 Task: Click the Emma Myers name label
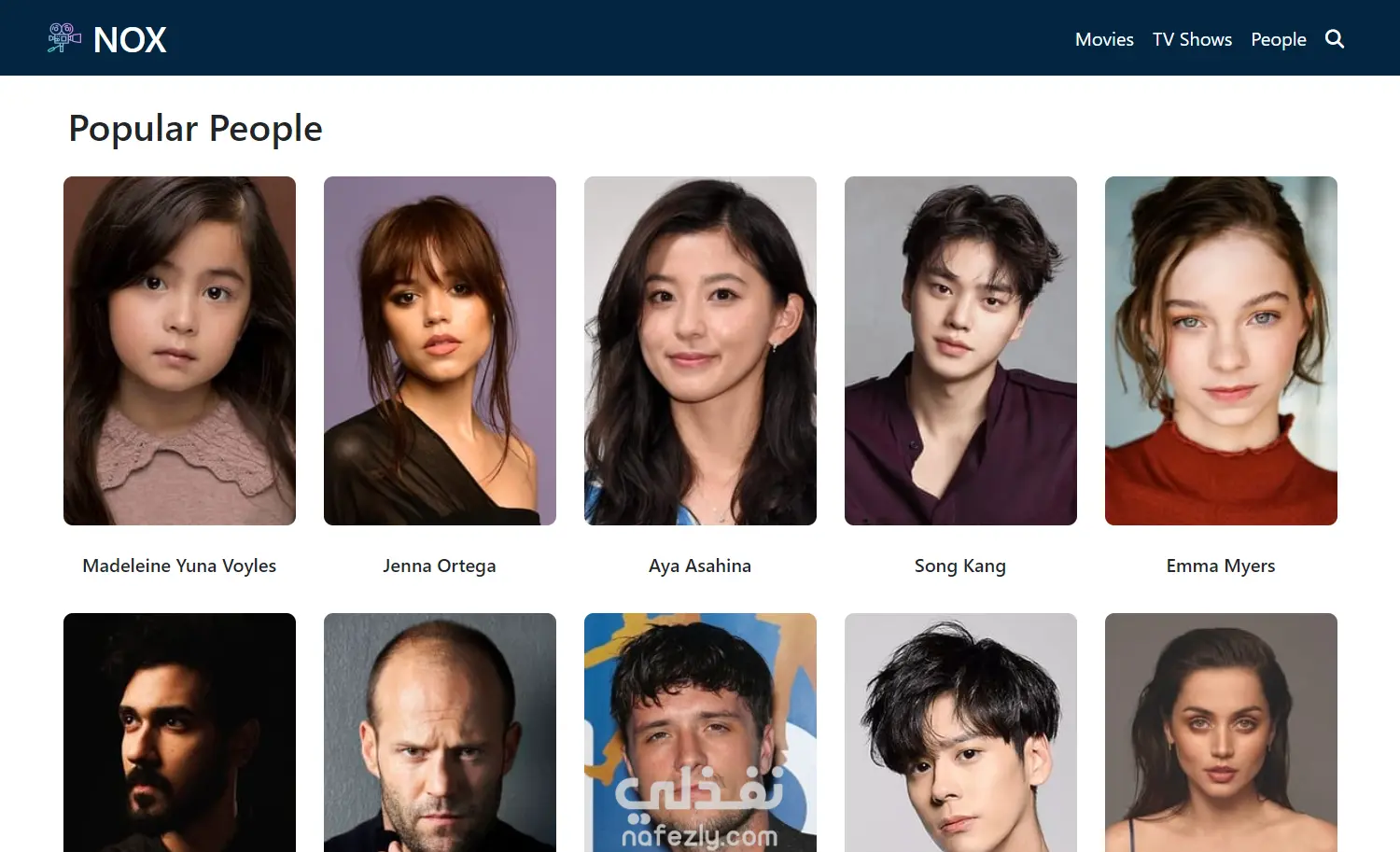[x=1221, y=566]
